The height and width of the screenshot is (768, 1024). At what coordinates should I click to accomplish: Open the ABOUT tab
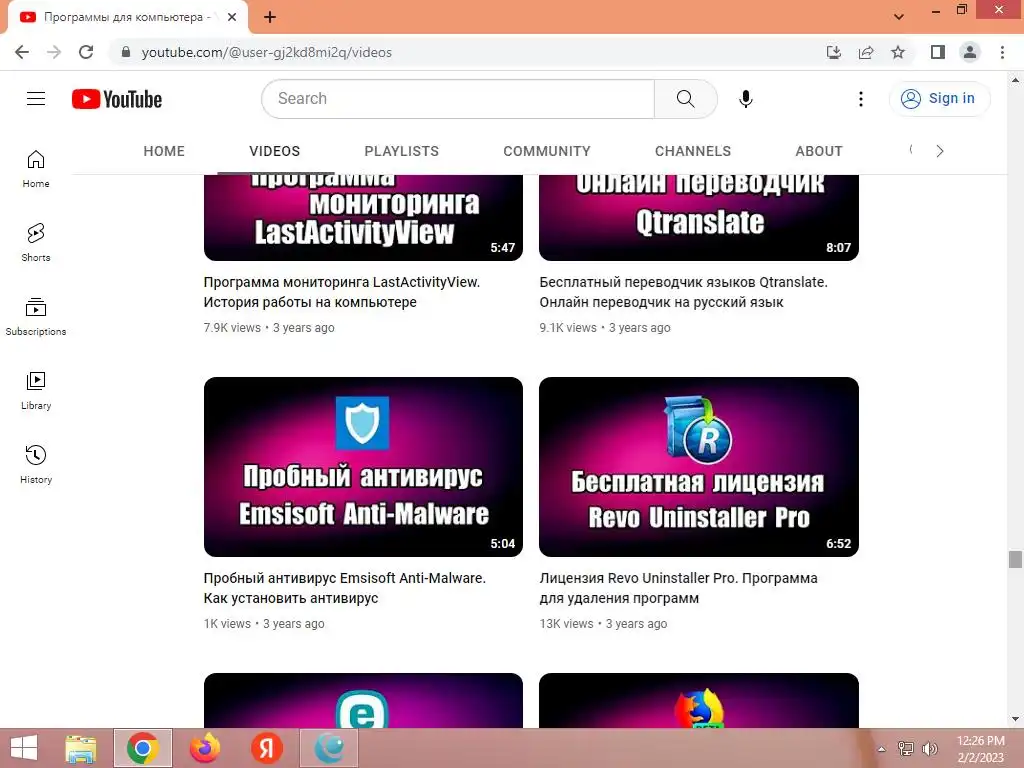click(x=819, y=152)
